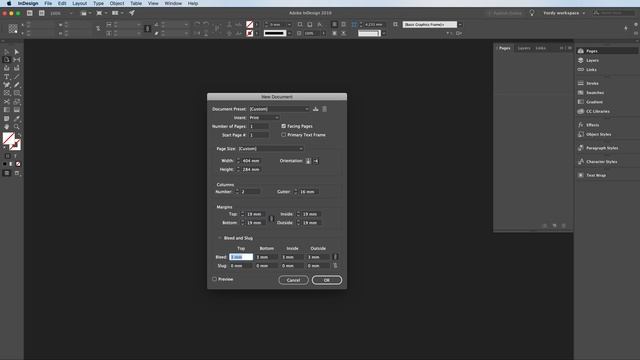Switch to the Links tab in panel
This screenshot has height=360, width=640.
click(540, 48)
